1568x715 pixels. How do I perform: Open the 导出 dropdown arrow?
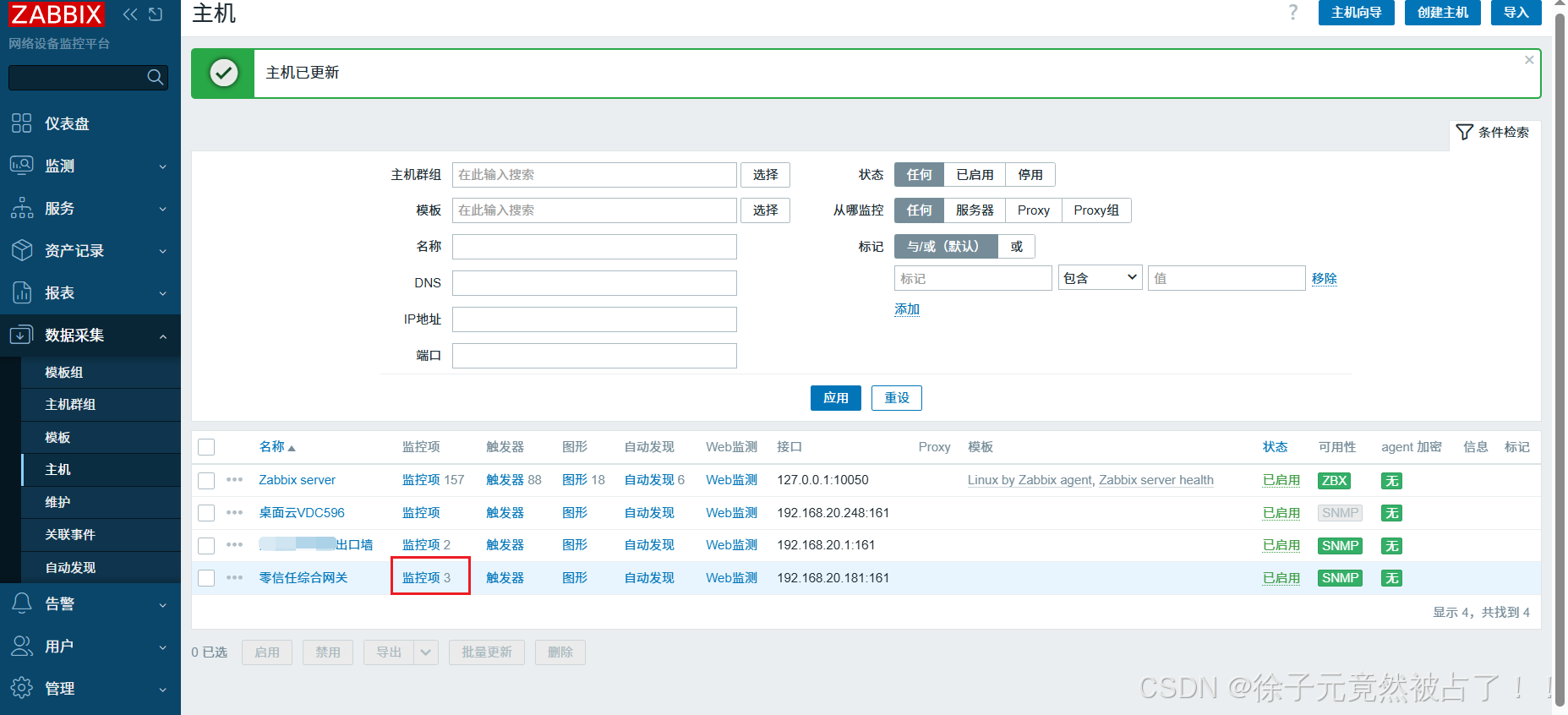tap(426, 652)
